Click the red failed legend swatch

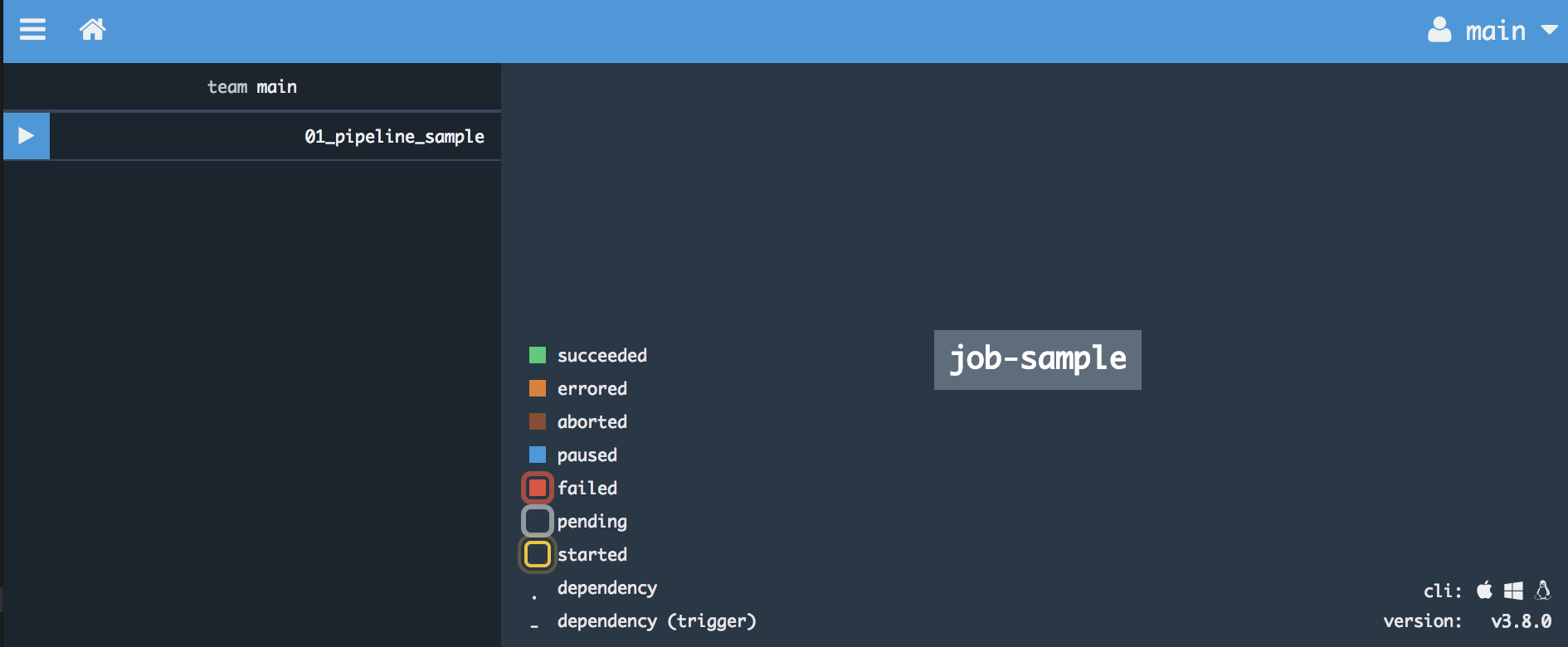(x=538, y=488)
